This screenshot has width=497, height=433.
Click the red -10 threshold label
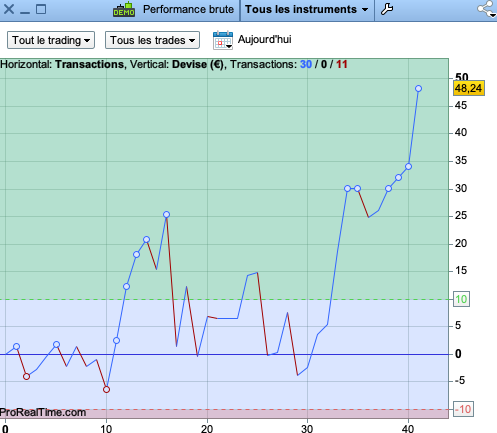tap(463, 409)
